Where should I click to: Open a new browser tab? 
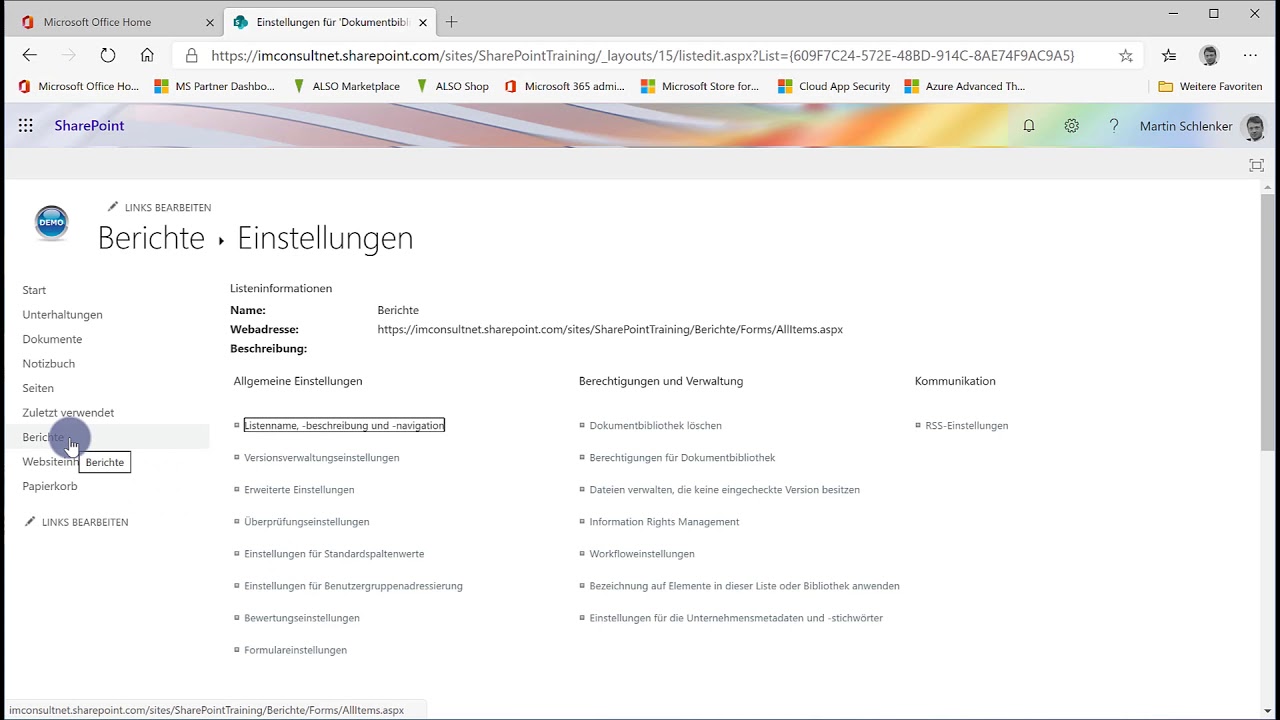click(x=451, y=22)
